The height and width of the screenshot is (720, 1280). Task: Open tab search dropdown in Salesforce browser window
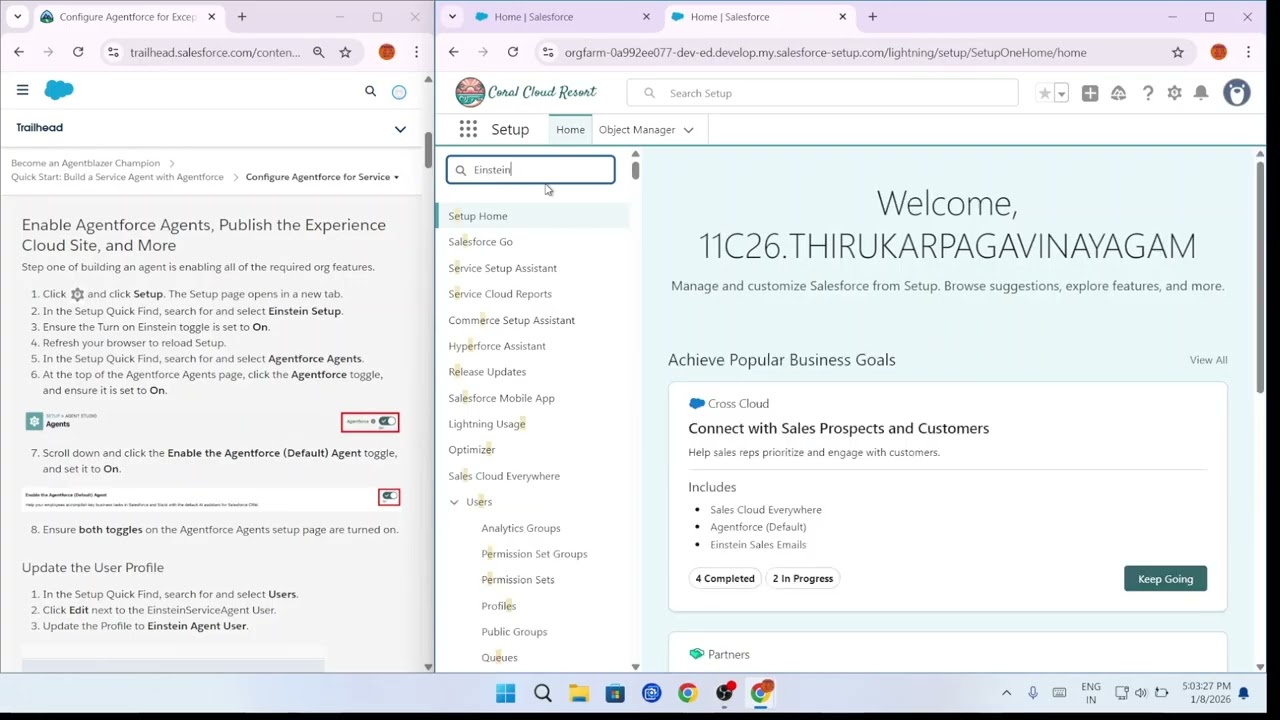(x=452, y=17)
